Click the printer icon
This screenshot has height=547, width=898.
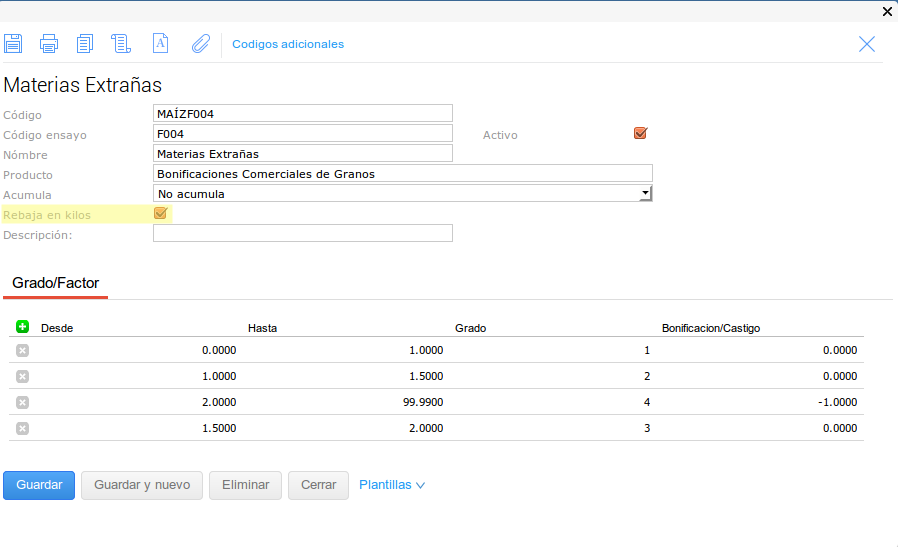[x=49, y=44]
